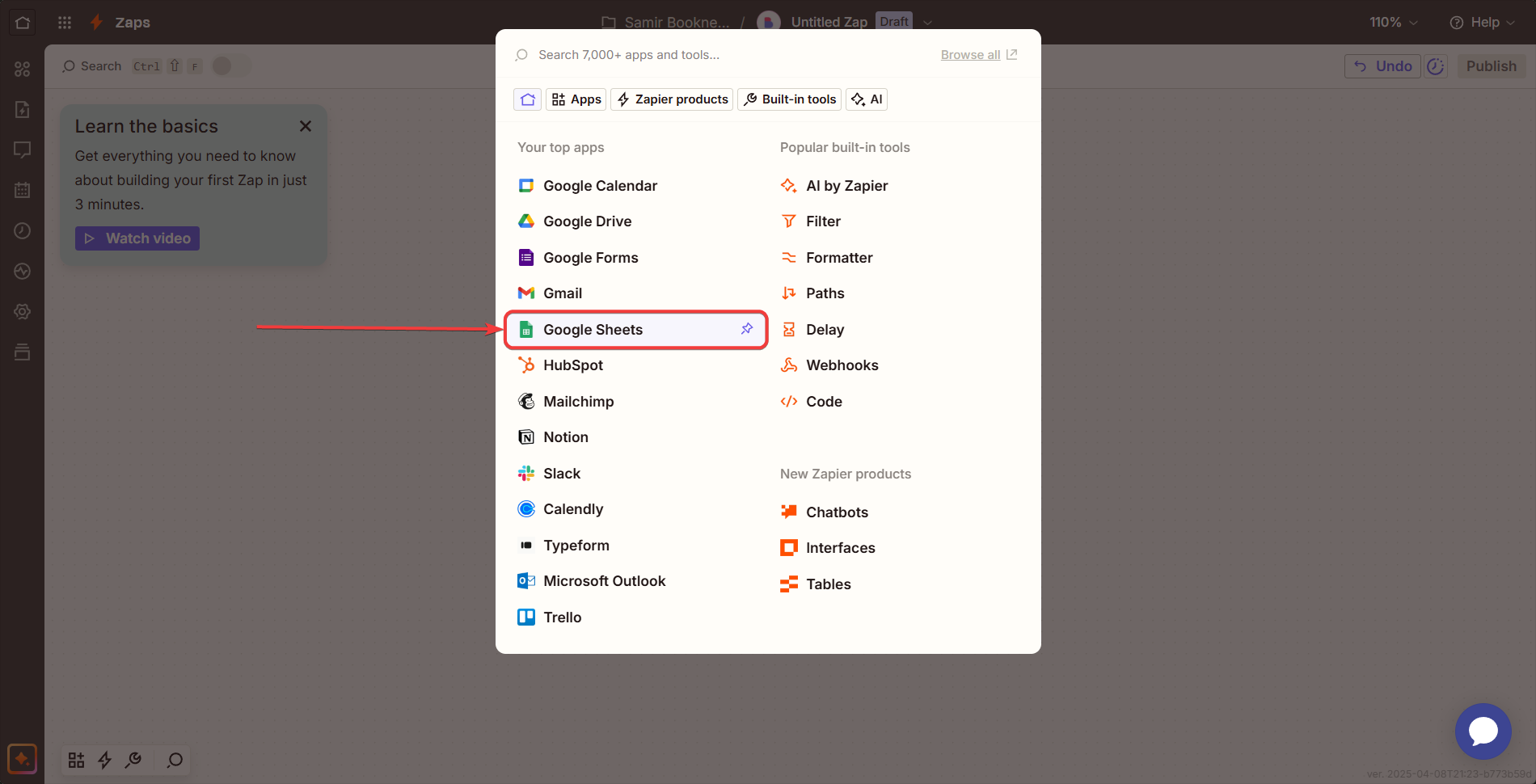The image size is (1536, 784).
Task: Click the bottom toolbar wrench tools icon
Action: [133, 760]
